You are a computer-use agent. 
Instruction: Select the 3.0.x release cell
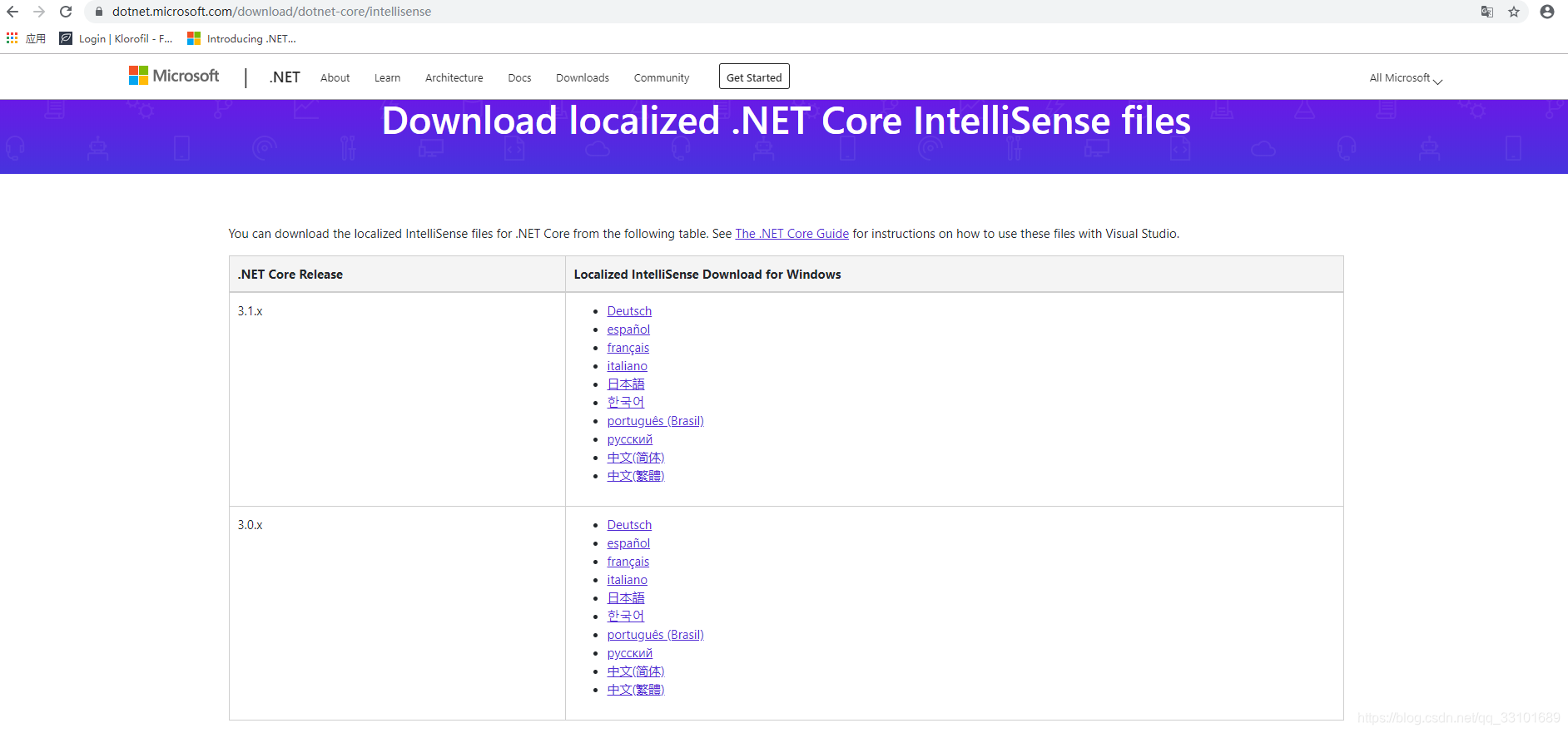(397, 613)
